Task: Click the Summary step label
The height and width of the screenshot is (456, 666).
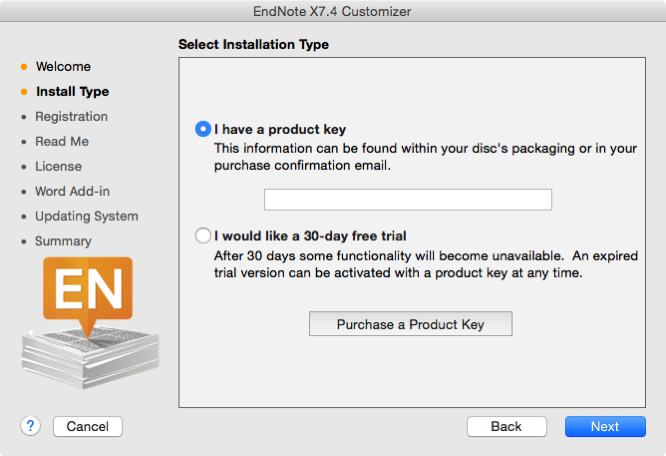Action: coord(63,242)
